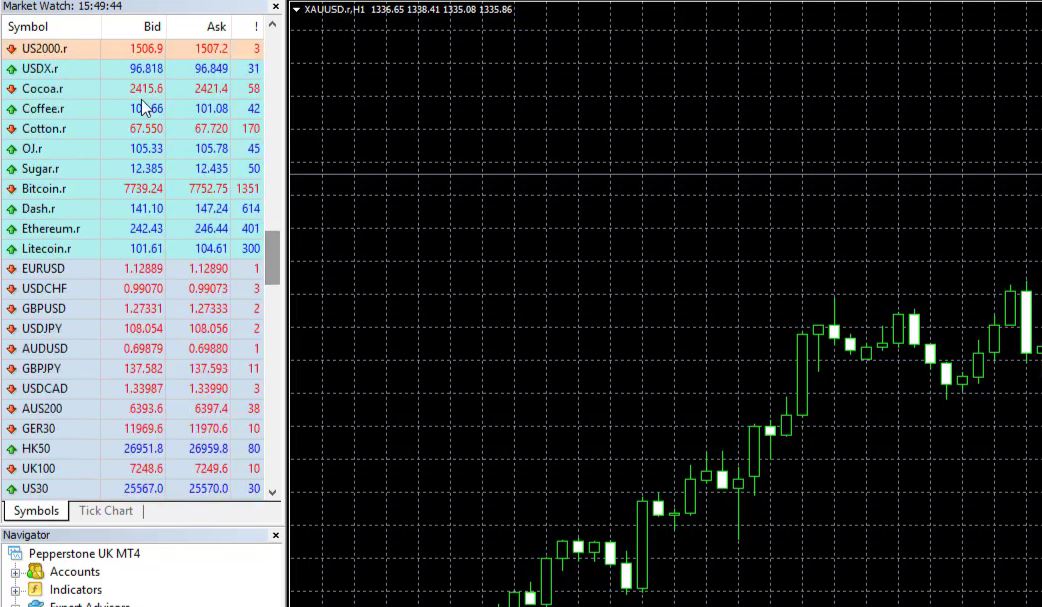Select the GBPJPY symbol row
Viewport: 1042px width, 607px height.
(45, 369)
